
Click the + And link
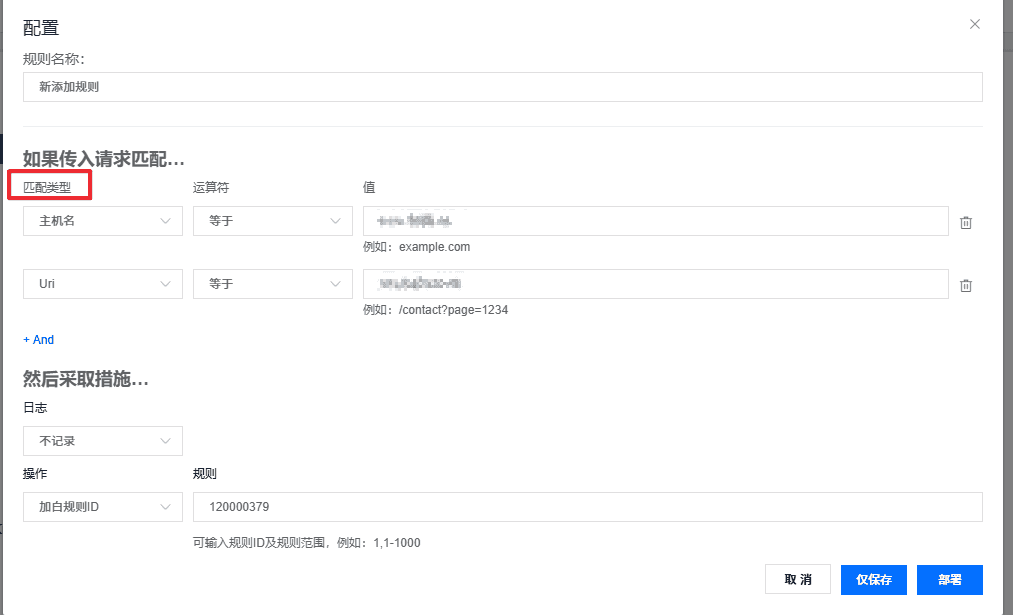[39, 340]
